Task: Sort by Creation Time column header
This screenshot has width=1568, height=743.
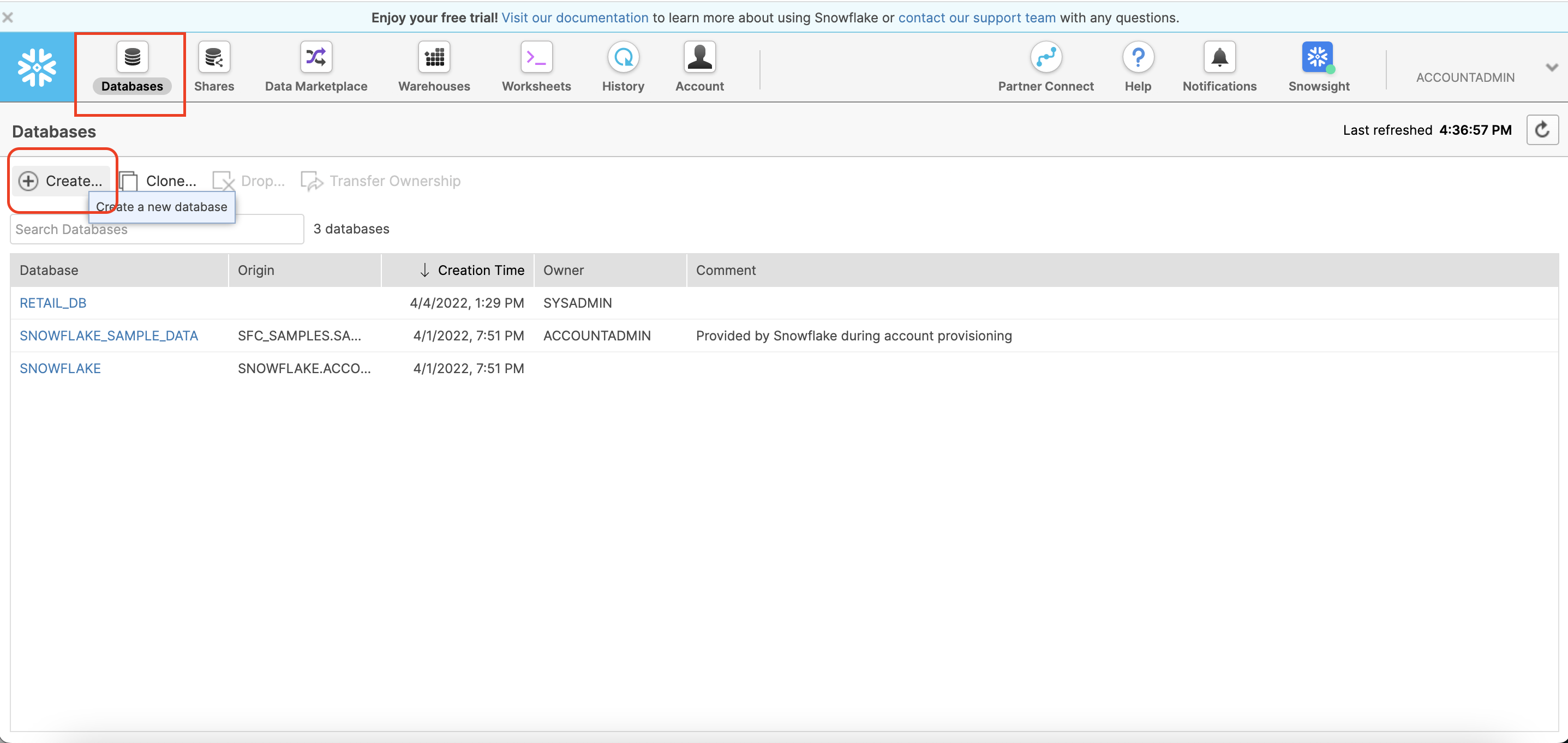Action: point(458,270)
